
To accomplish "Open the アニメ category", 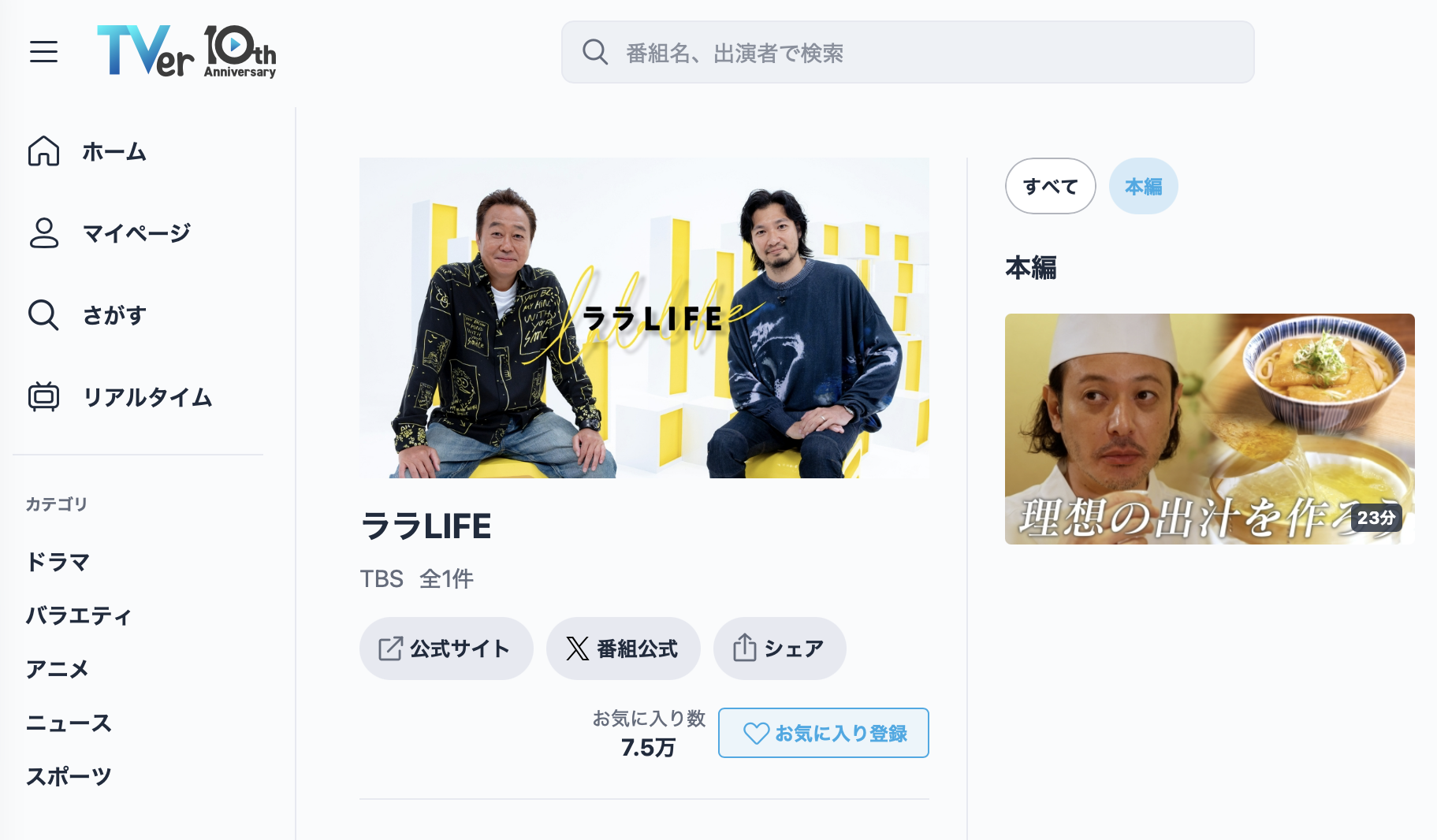I will click(58, 669).
